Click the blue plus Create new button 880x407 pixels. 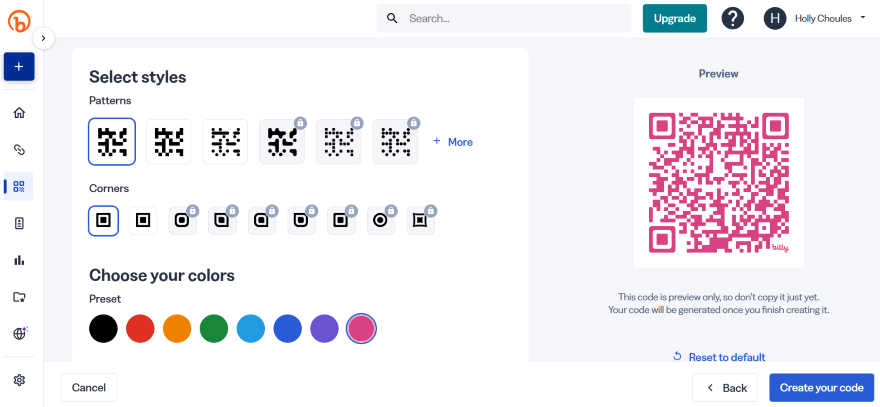pyautogui.click(x=19, y=67)
